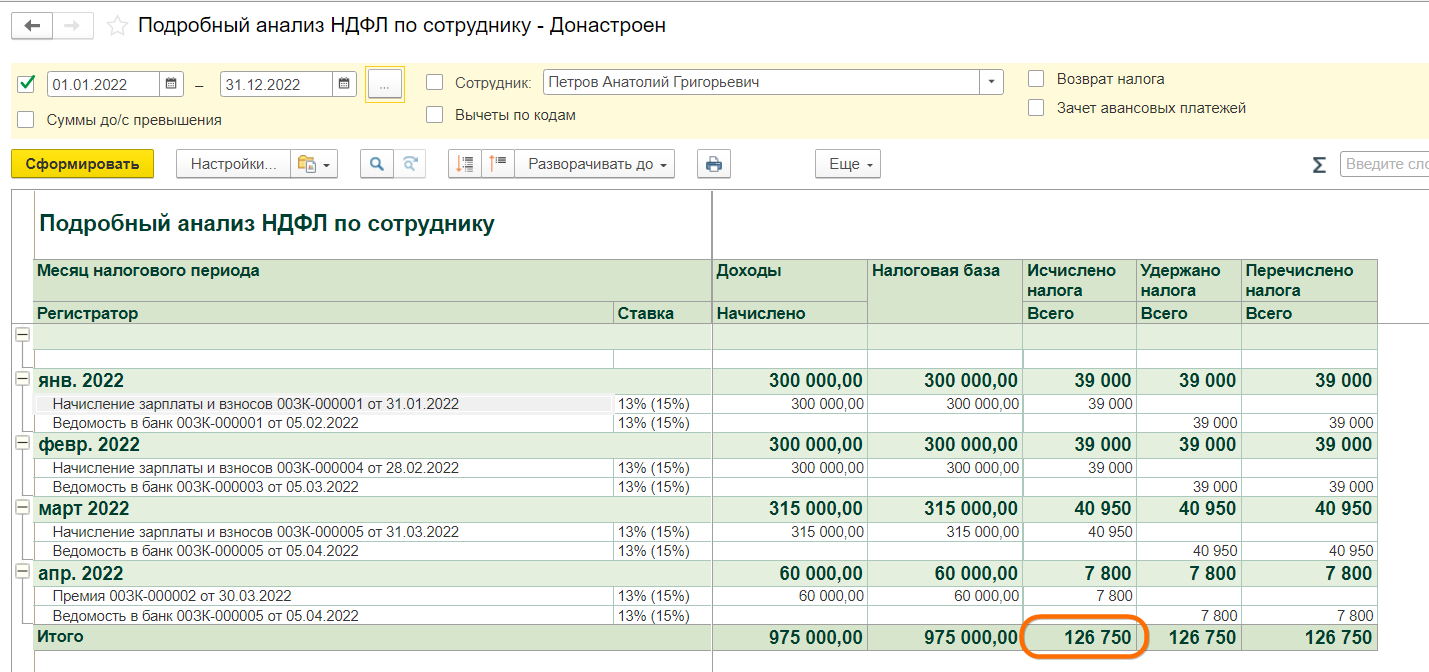
Task: Open the Разворачивать до dropdown
Action: pyautogui.click(x=595, y=164)
